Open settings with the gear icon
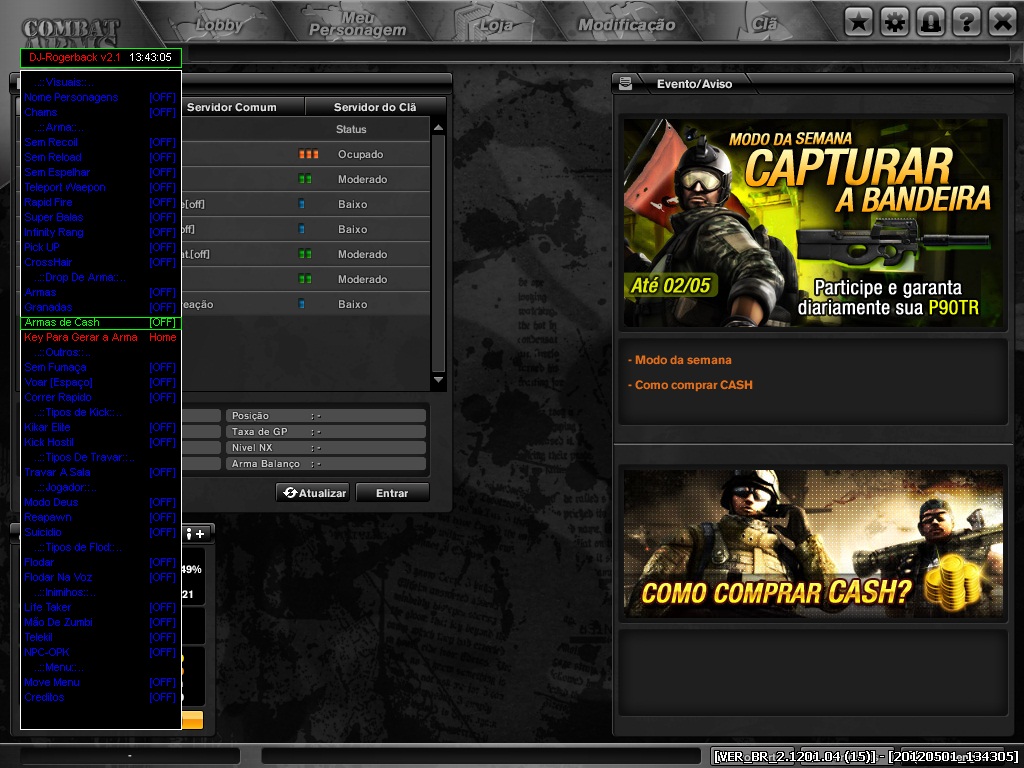This screenshot has width=1024, height=768. pyautogui.click(x=895, y=23)
